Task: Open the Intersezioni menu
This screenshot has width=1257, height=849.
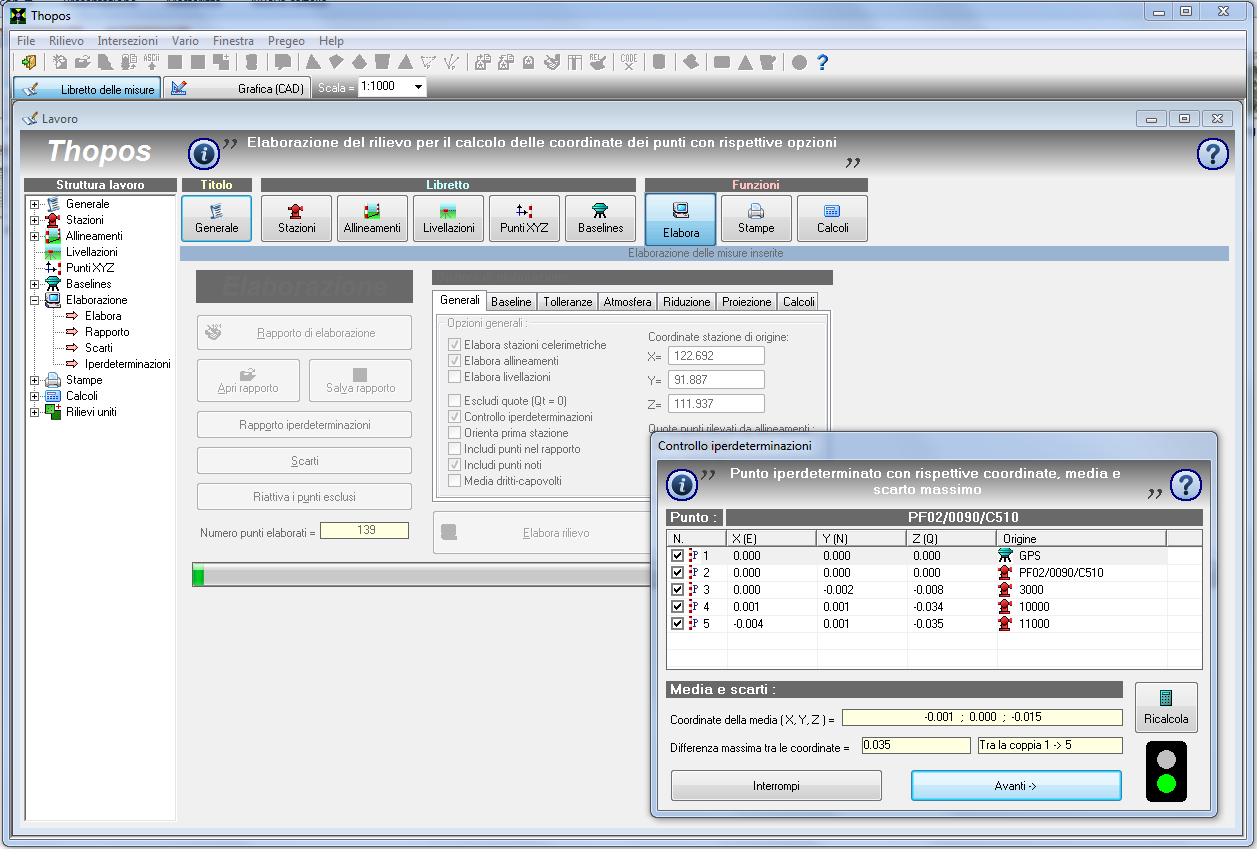Action: pos(128,41)
